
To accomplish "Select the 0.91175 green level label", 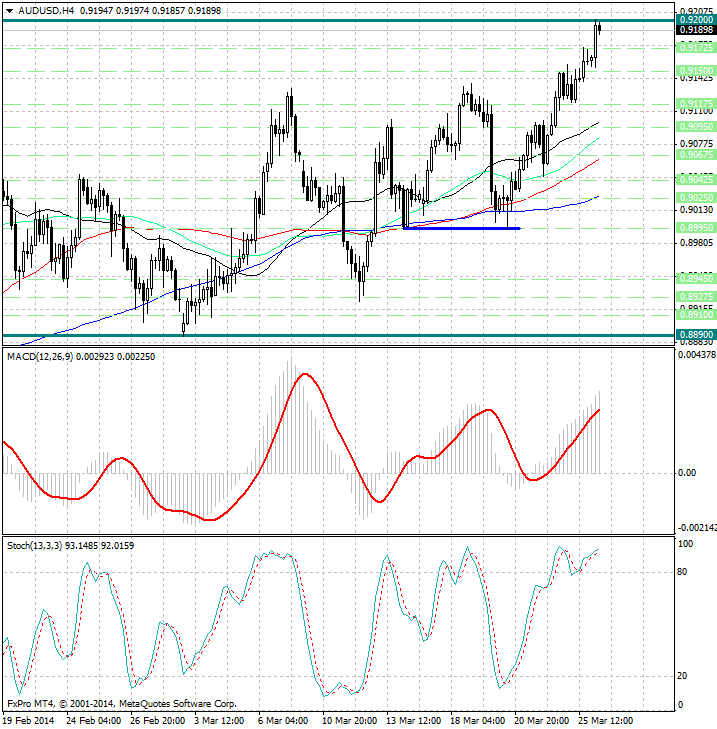I will (x=696, y=104).
